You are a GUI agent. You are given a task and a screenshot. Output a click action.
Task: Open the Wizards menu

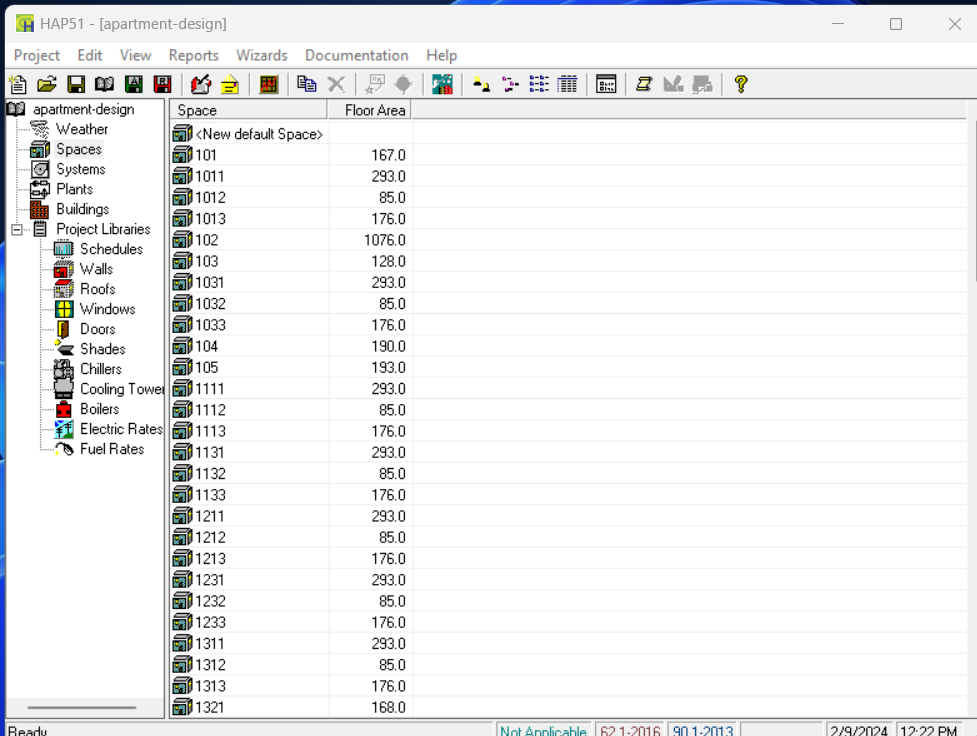pyautogui.click(x=261, y=56)
